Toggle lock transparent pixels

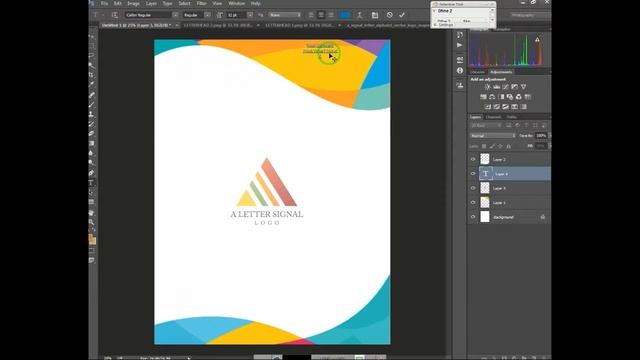484,146
